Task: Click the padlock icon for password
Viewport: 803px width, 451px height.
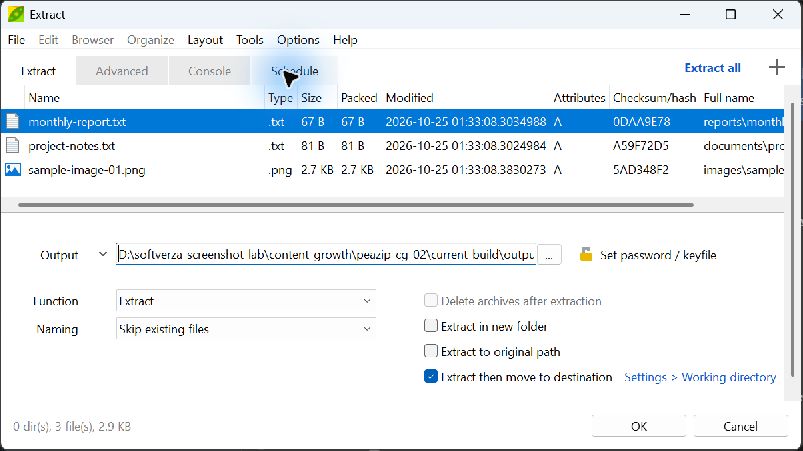Action: pyautogui.click(x=586, y=254)
